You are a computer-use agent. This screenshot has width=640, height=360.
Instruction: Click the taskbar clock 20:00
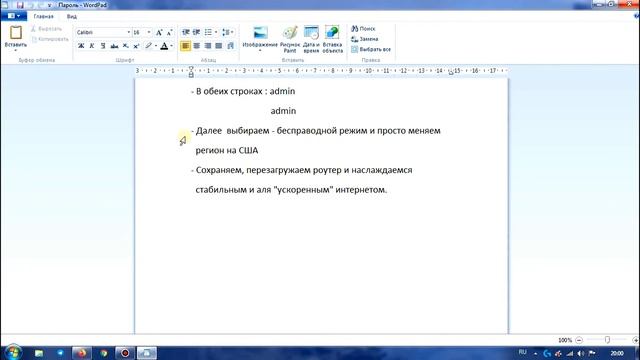pos(617,353)
